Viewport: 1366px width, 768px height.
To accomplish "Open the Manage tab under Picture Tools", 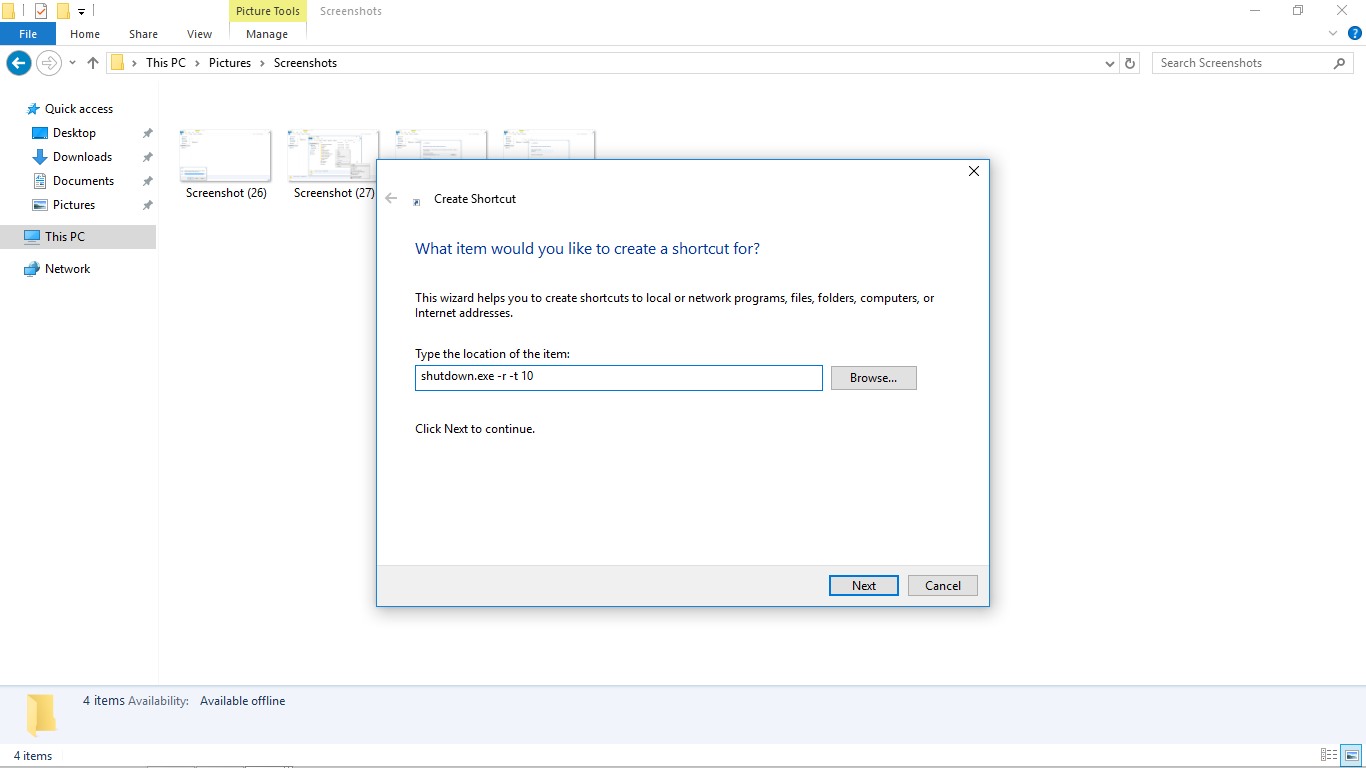I will [x=267, y=34].
